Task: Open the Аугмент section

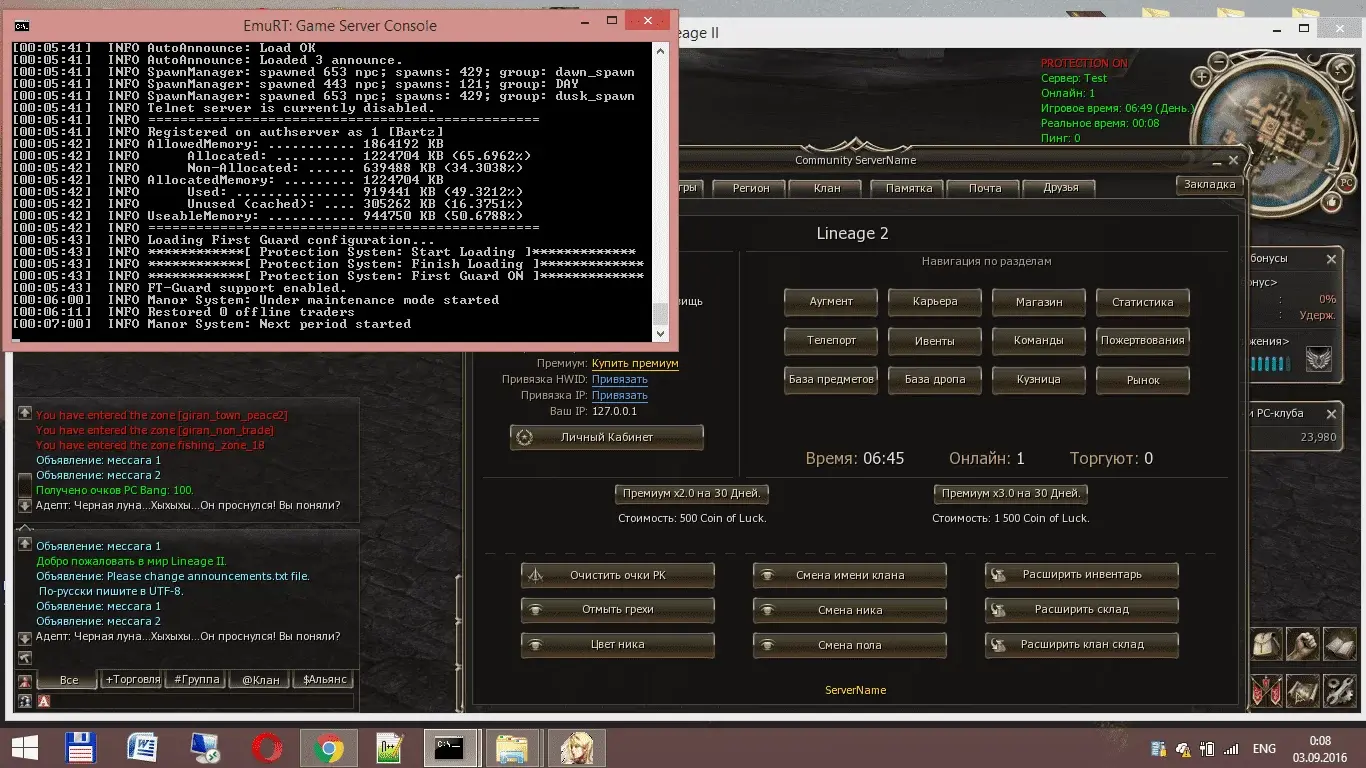Action: pyautogui.click(x=831, y=301)
